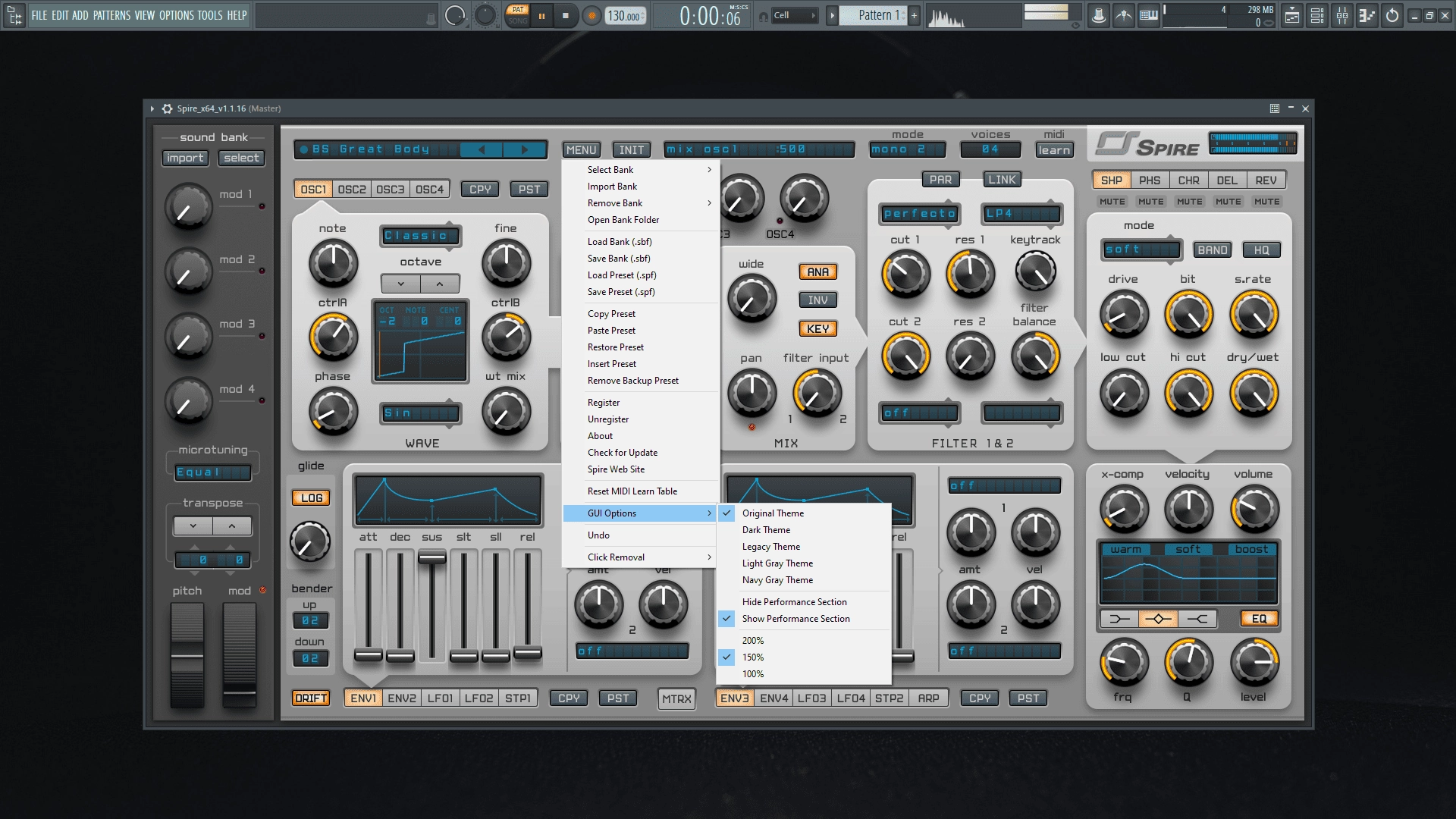Screen dimensions: 1456x819
Task: Pause playback with the pause button
Action: tap(542, 16)
